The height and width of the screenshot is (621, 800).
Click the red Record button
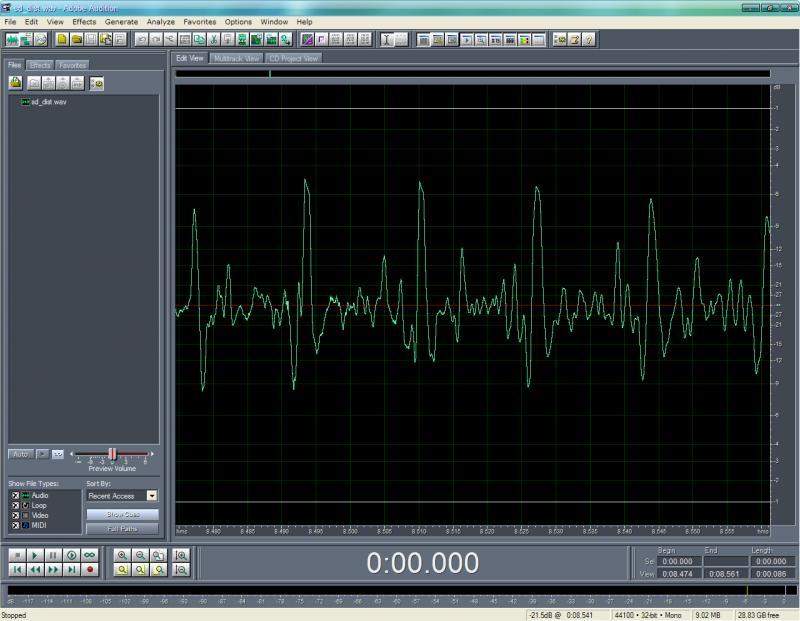tap(91, 569)
